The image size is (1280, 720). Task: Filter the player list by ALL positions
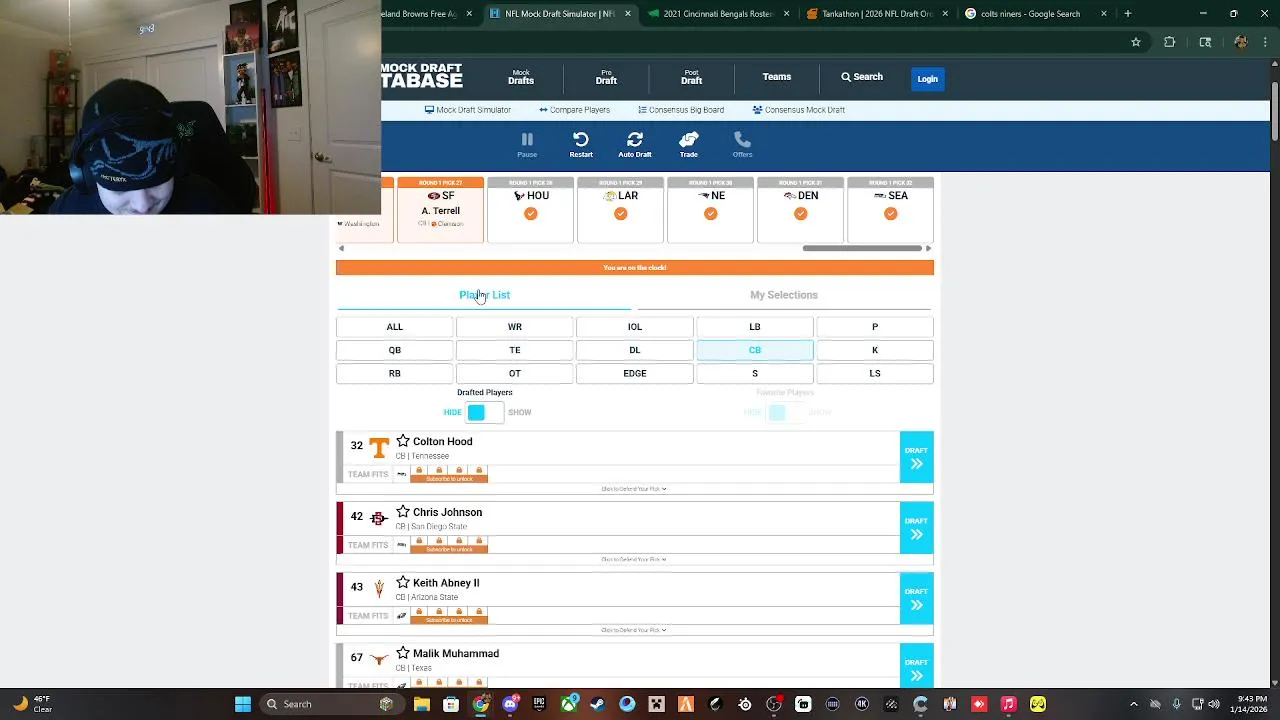tap(395, 327)
